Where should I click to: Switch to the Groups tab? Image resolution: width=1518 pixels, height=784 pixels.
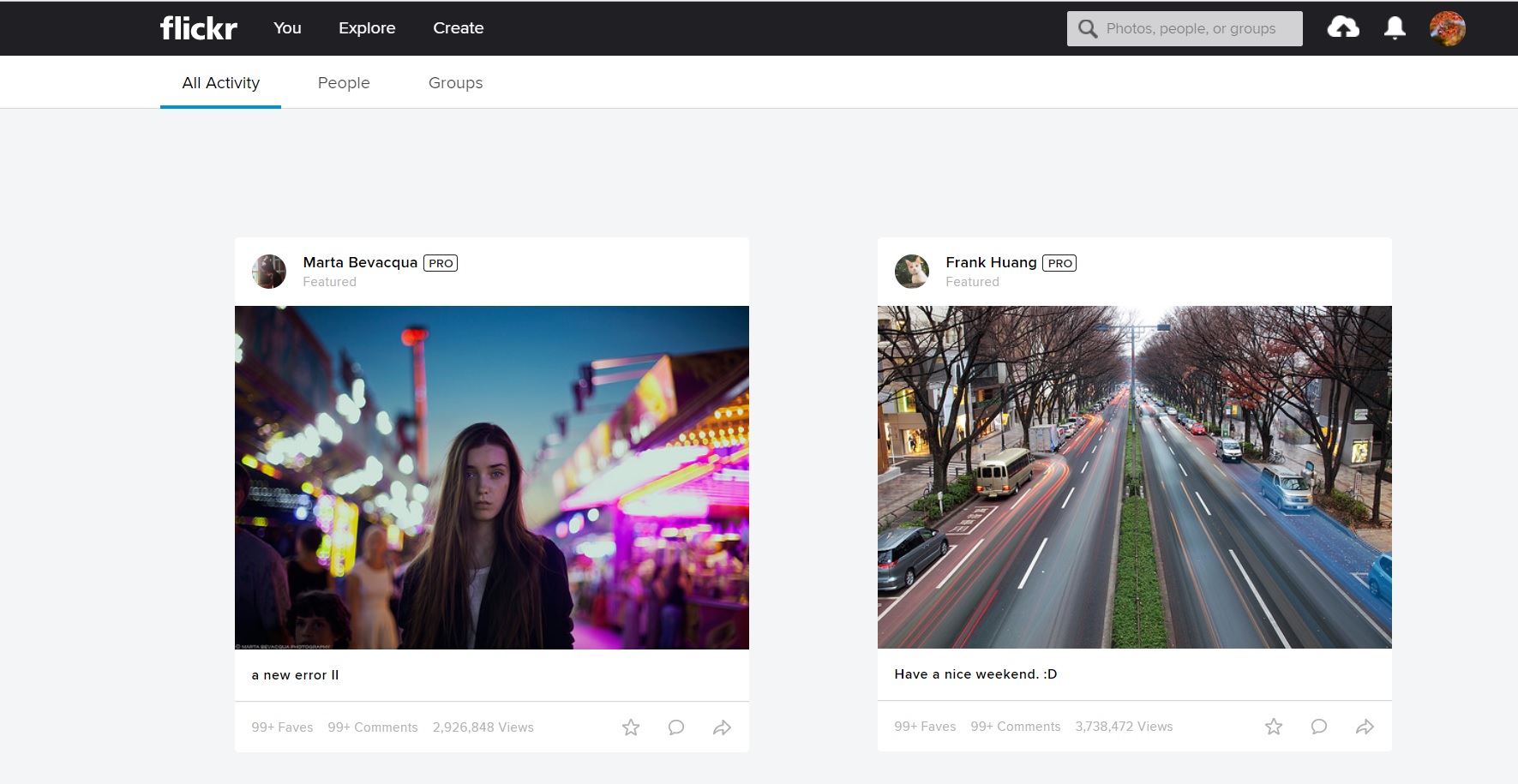click(x=455, y=83)
